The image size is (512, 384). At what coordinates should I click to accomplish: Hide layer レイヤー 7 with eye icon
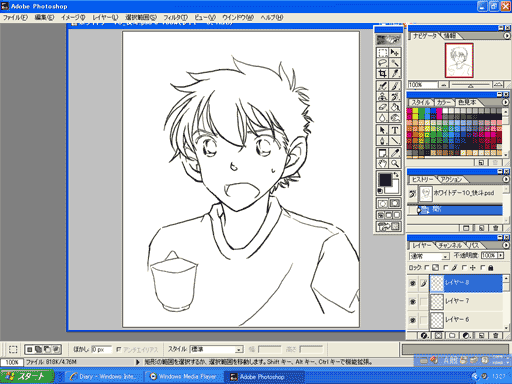click(413, 302)
